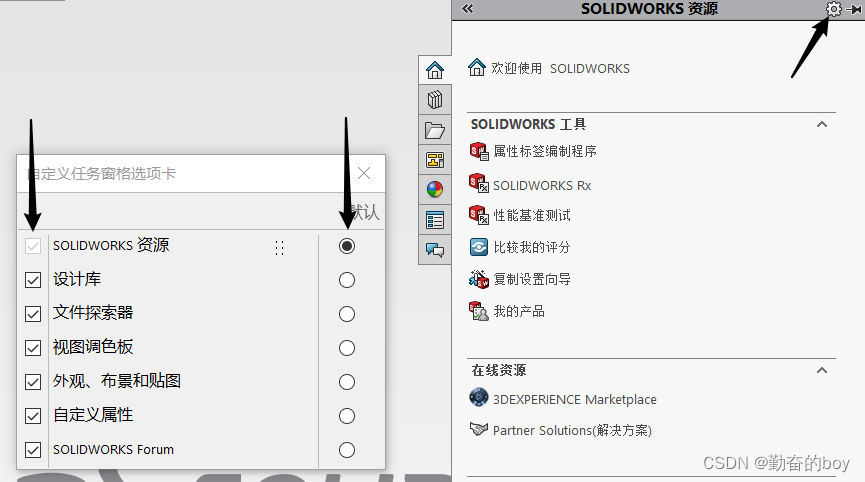Set SOLIDWORKS Forum as default radio button
This screenshot has height=482, width=865.
[x=346, y=449]
